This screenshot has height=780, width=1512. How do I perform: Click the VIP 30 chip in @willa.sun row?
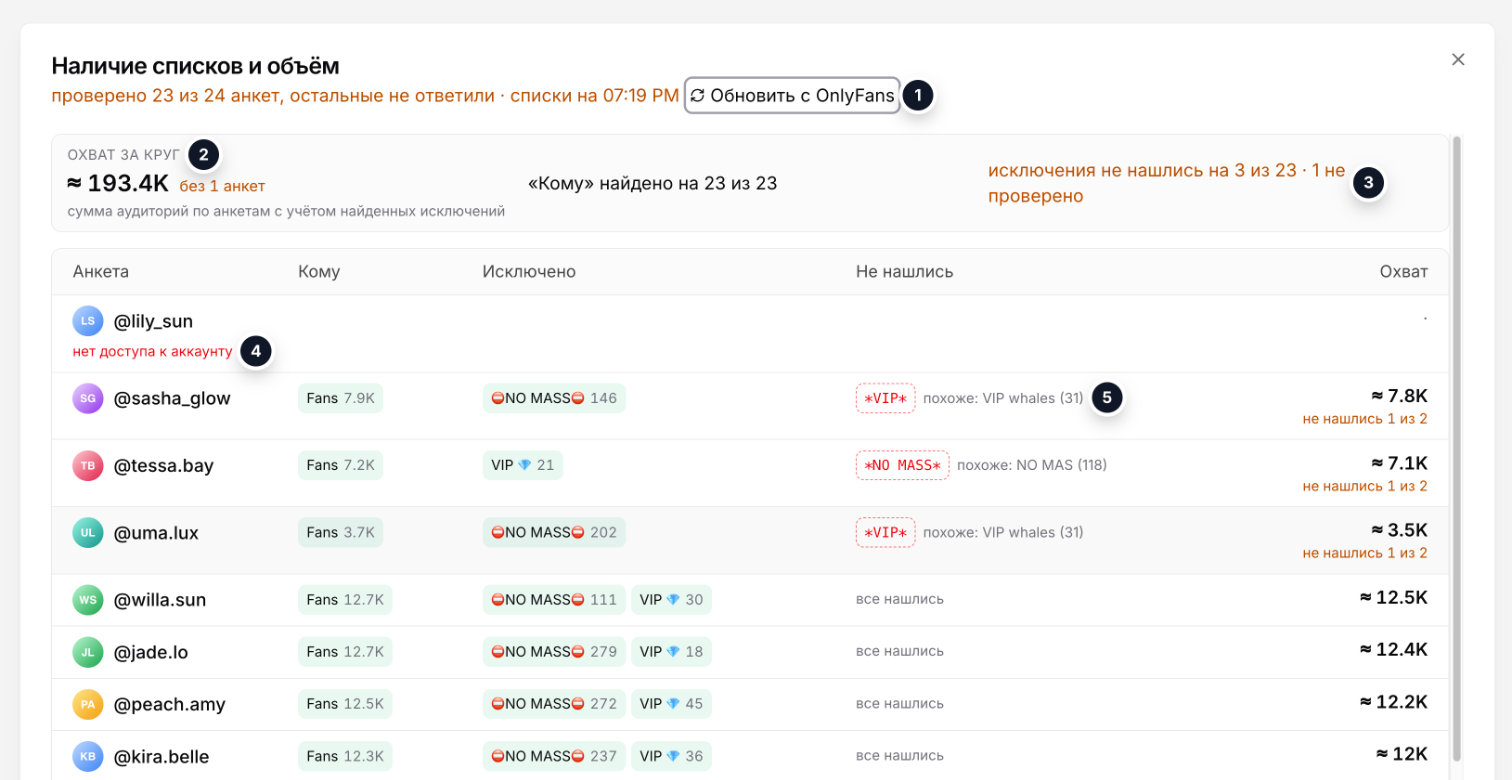(671, 600)
